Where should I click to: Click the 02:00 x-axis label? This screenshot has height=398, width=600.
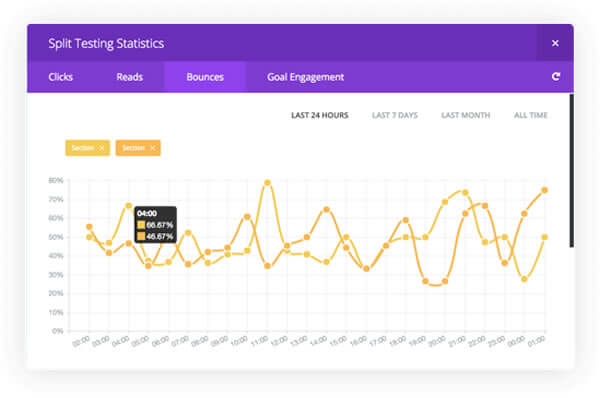[81, 341]
